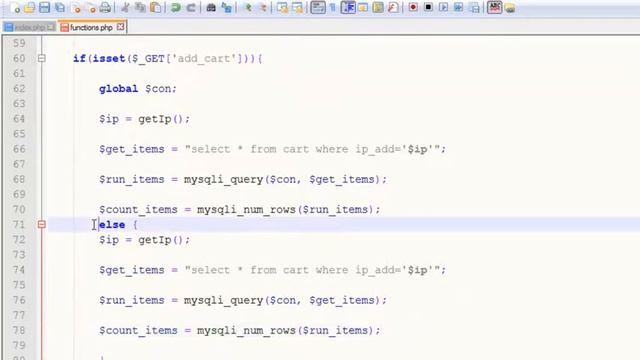
Task: Click '$ip = getIp();' on line 64
Action: tap(144, 119)
